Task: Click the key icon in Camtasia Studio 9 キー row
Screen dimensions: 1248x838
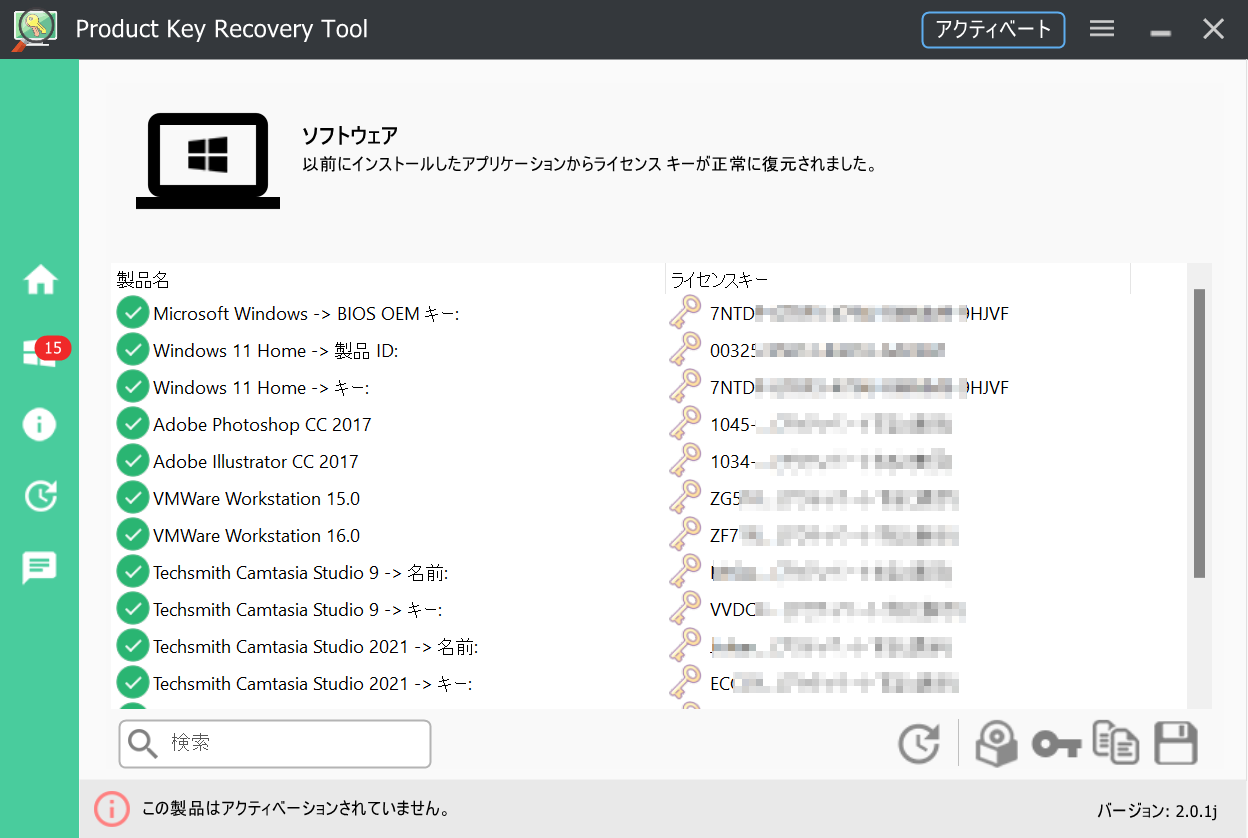Action: pos(685,609)
